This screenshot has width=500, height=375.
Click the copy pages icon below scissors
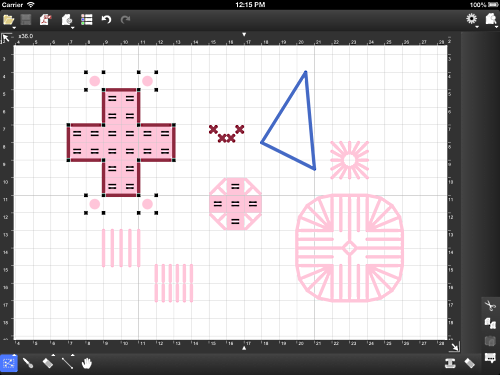click(490, 323)
